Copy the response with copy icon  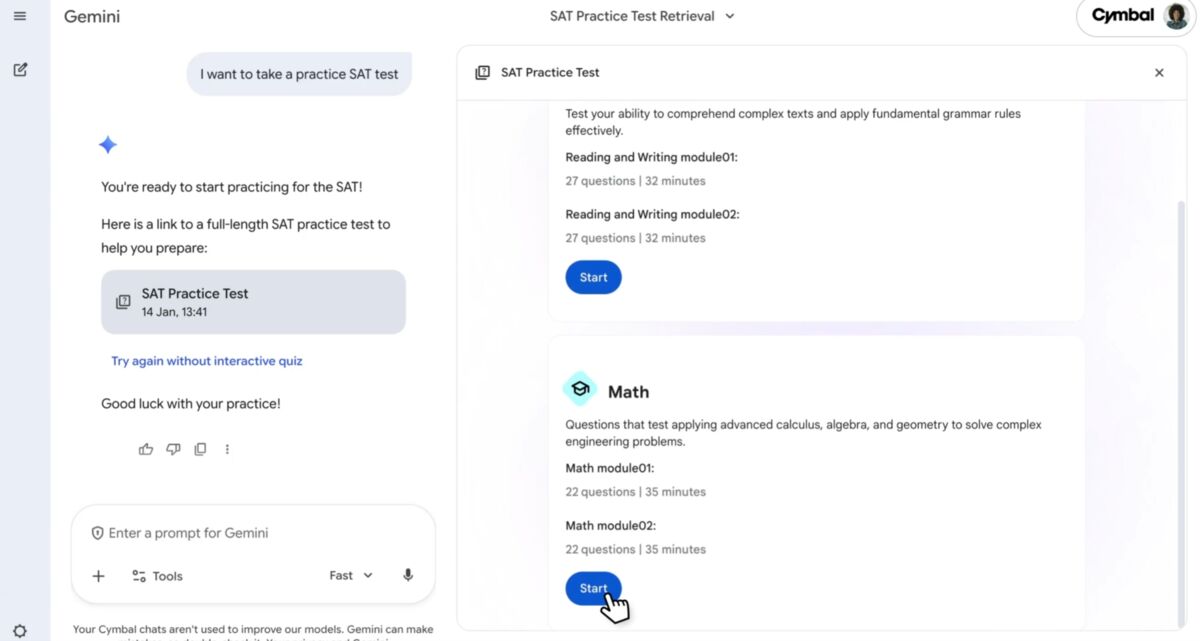click(x=200, y=450)
